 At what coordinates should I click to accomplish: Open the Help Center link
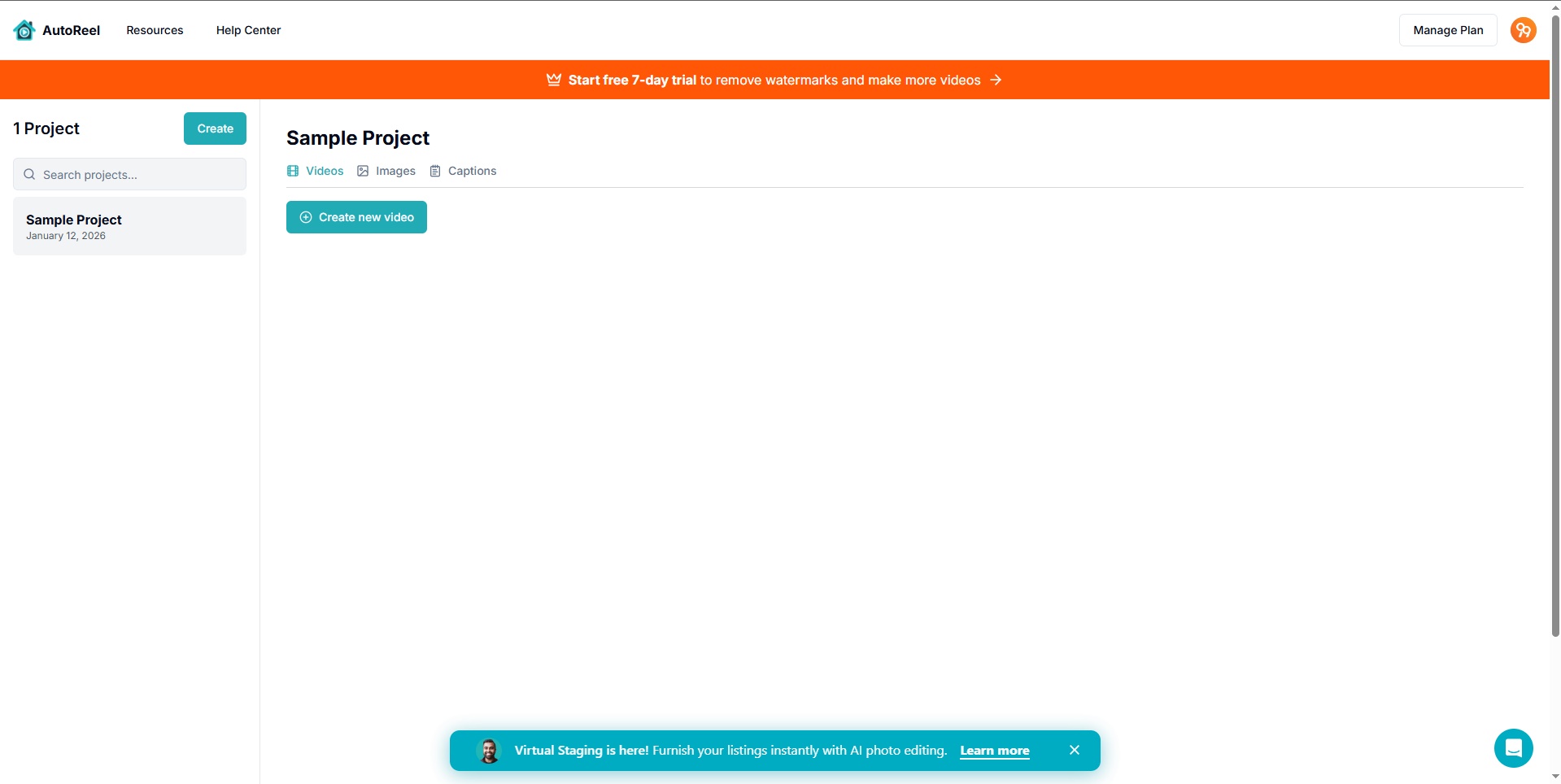click(248, 30)
